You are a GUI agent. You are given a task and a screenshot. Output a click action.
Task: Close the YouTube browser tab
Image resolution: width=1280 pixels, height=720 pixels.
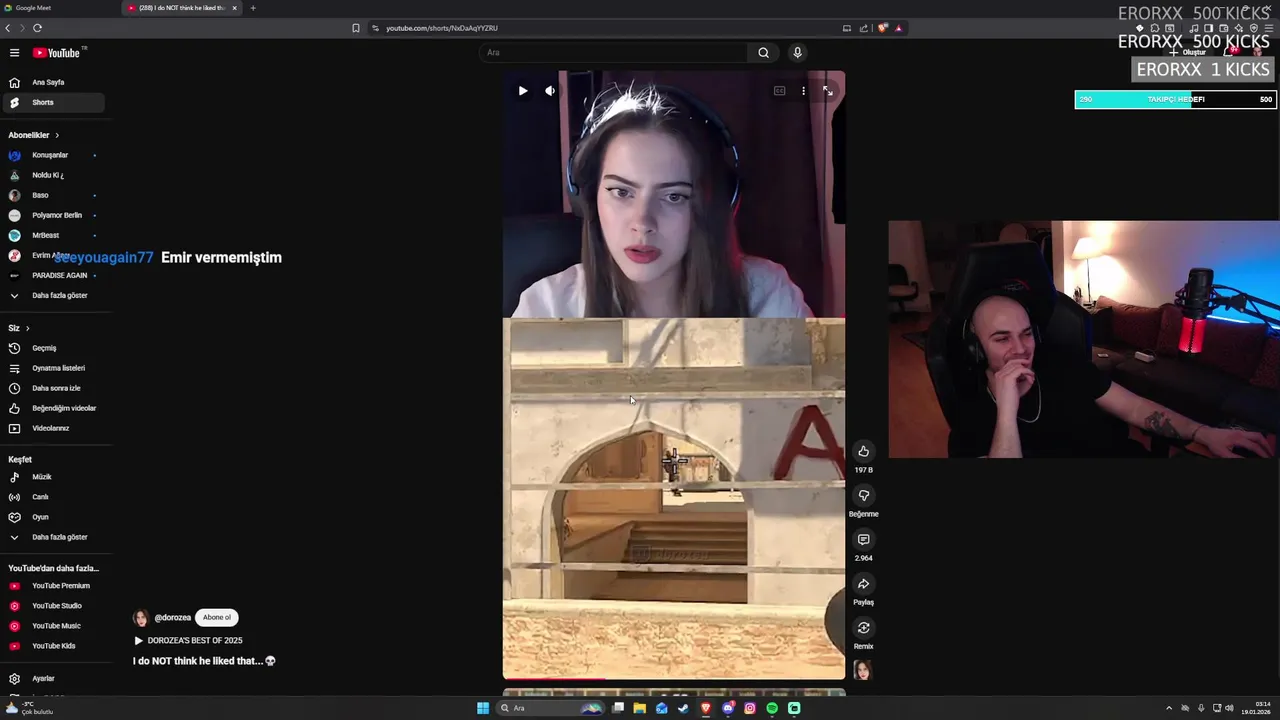point(235,8)
